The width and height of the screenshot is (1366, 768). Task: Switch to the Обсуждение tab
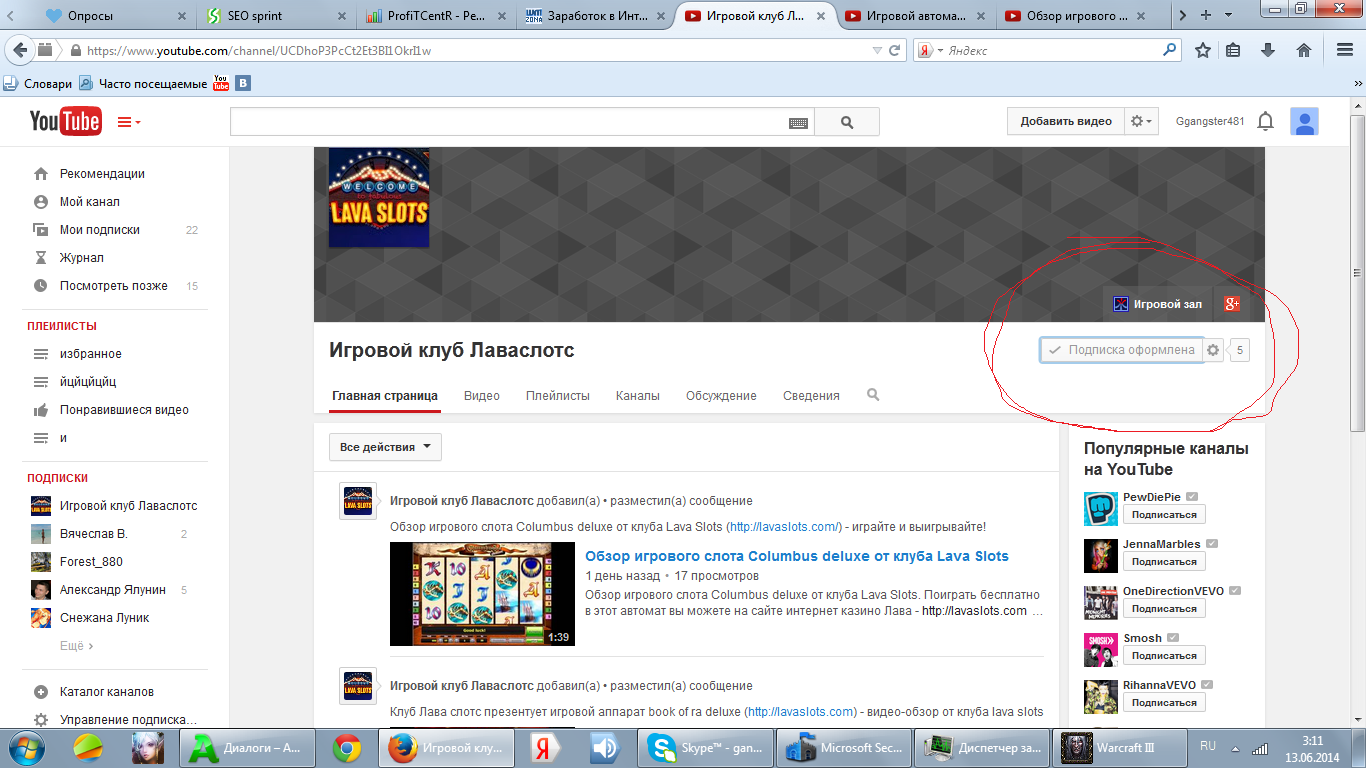[x=721, y=396]
